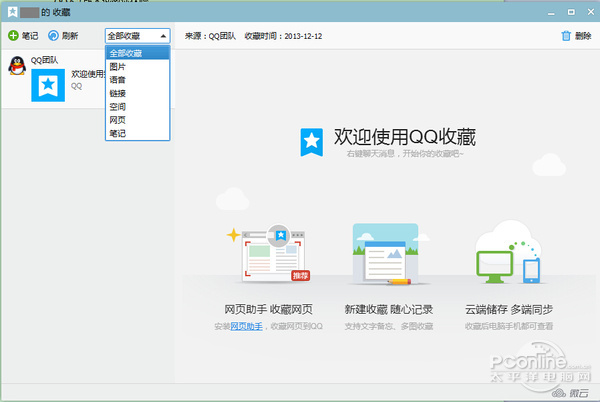The width and height of the screenshot is (600, 402).
Task: Click the 网页助手 收藏网页 caption
Action: [269, 309]
